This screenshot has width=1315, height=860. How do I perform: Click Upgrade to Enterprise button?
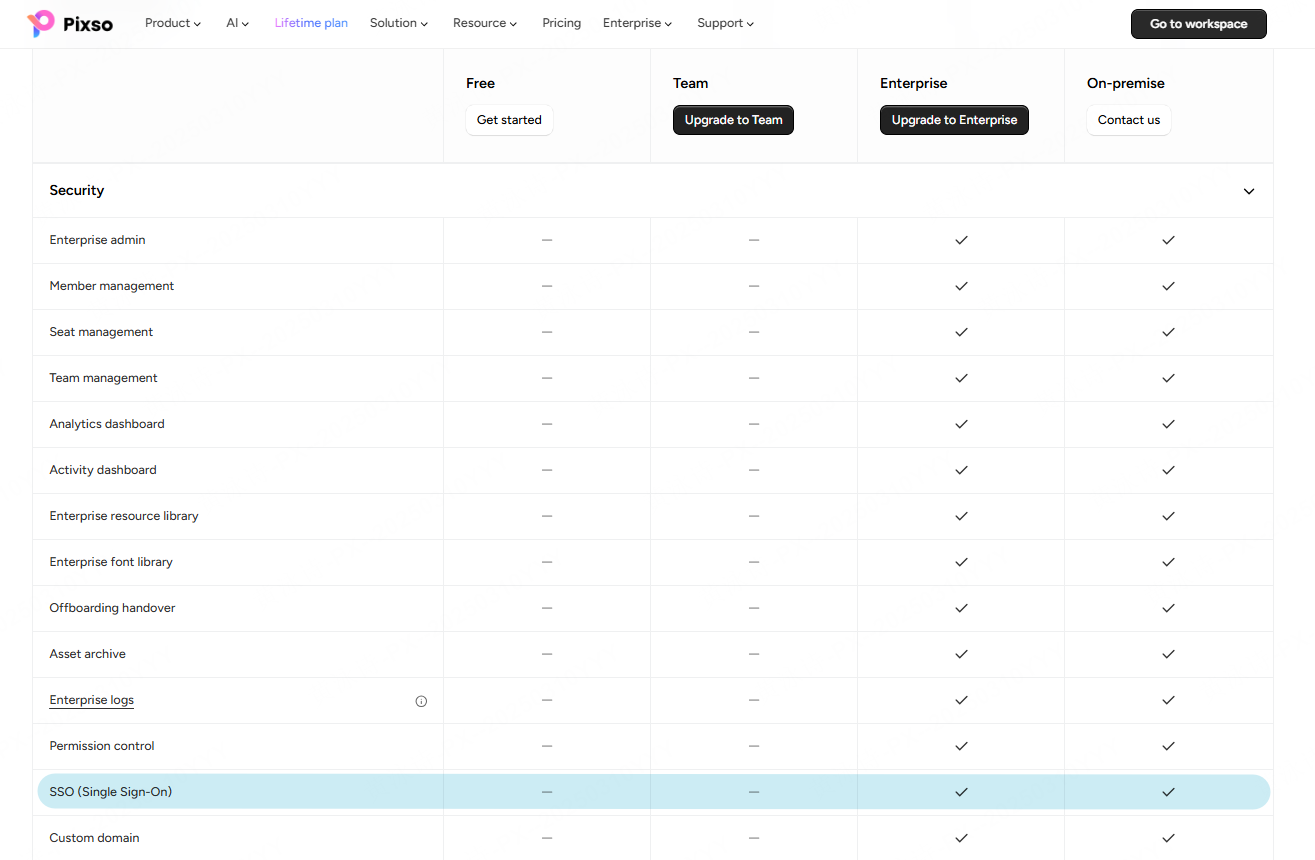[x=954, y=120]
